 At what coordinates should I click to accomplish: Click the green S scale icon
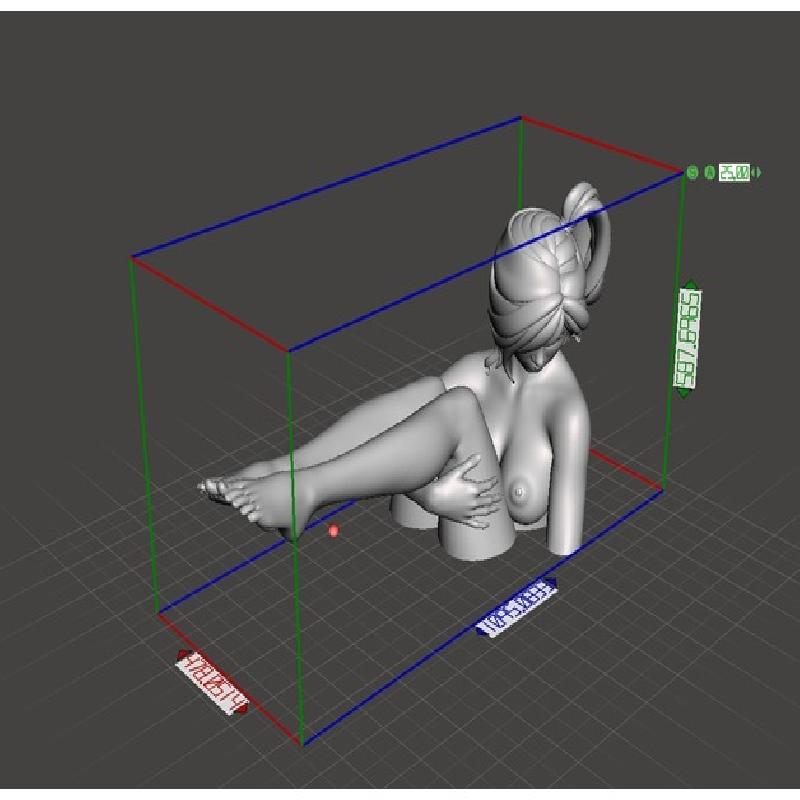(x=692, y=173)
